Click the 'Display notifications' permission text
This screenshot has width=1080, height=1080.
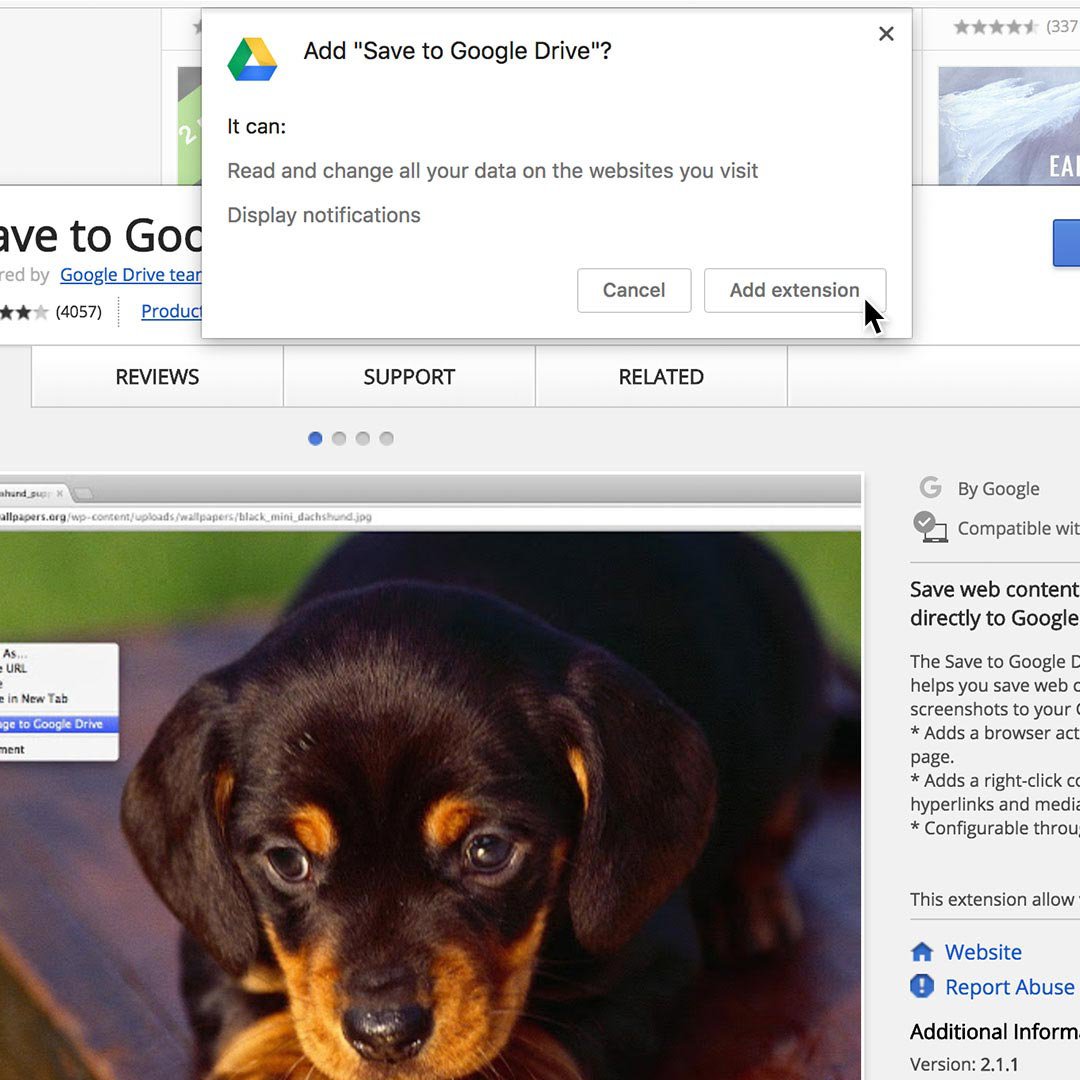click(324, 216)
